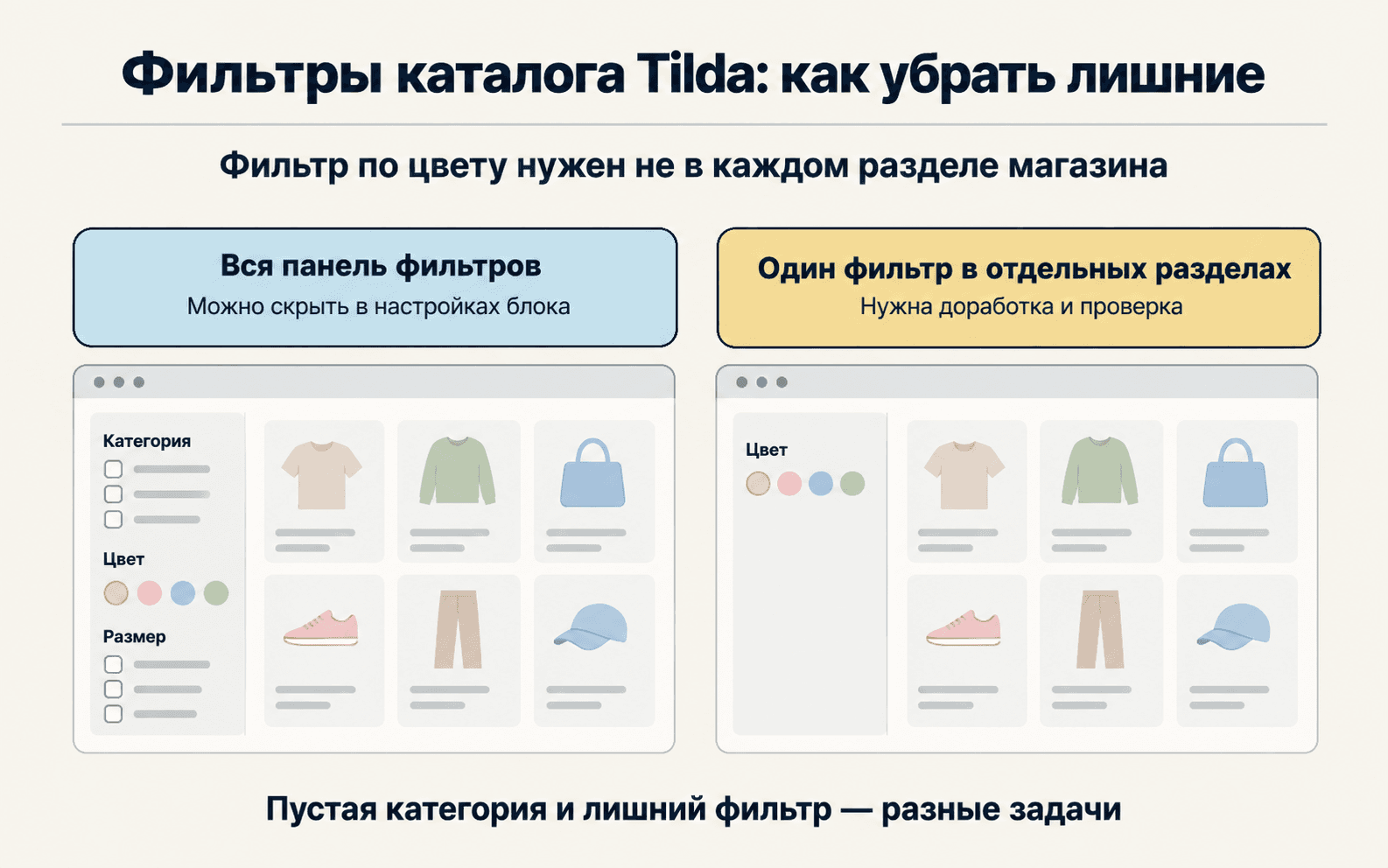Click the pink sneaker in the right catalog
The height and width of the screenshot is (868, 1388).
[x=964, y=628]
